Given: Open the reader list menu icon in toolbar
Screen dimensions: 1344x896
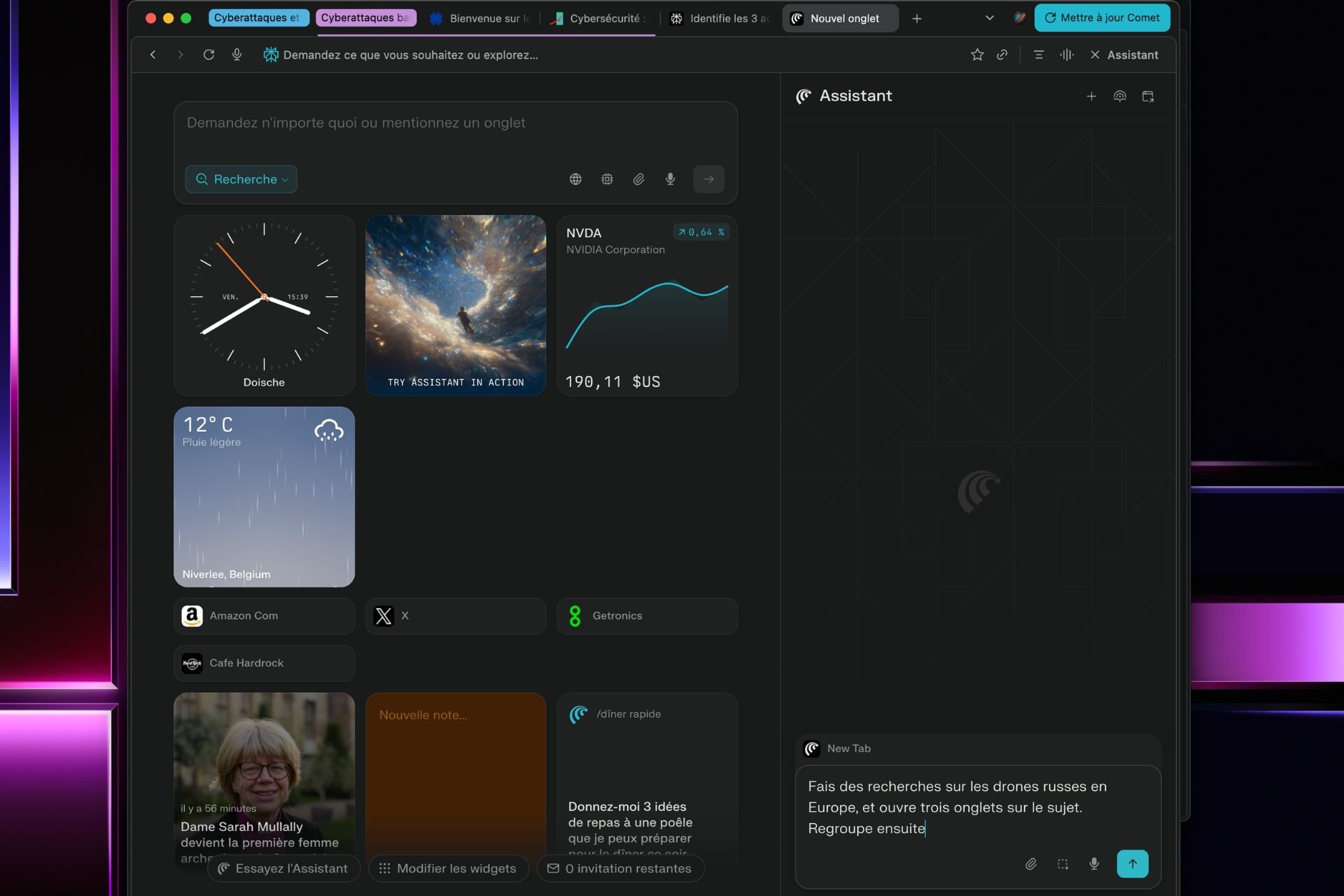Looking at the screenshot, I should pos(1039,55).
